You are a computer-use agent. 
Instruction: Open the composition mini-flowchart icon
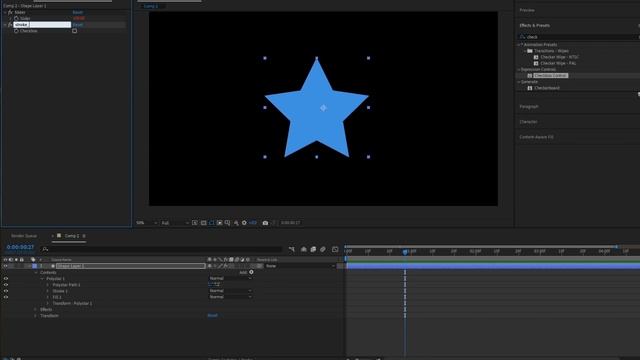[x=292, y=249]
